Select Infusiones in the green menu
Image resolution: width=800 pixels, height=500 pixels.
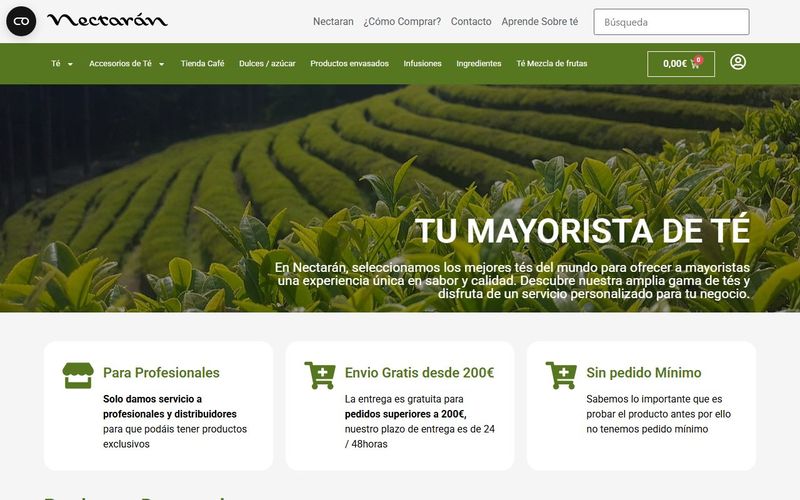coord(422,64)
